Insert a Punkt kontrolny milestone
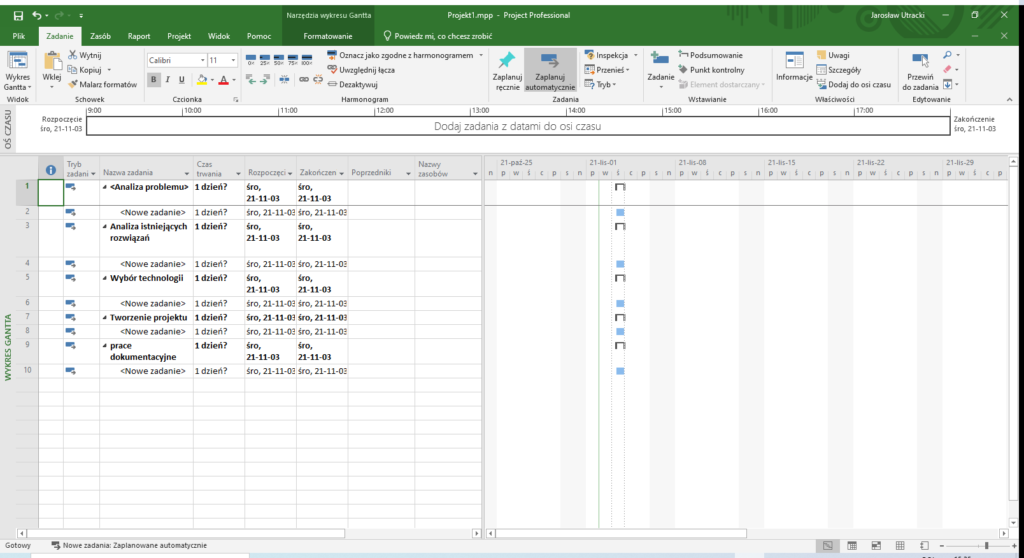 (x=708, y=70)
